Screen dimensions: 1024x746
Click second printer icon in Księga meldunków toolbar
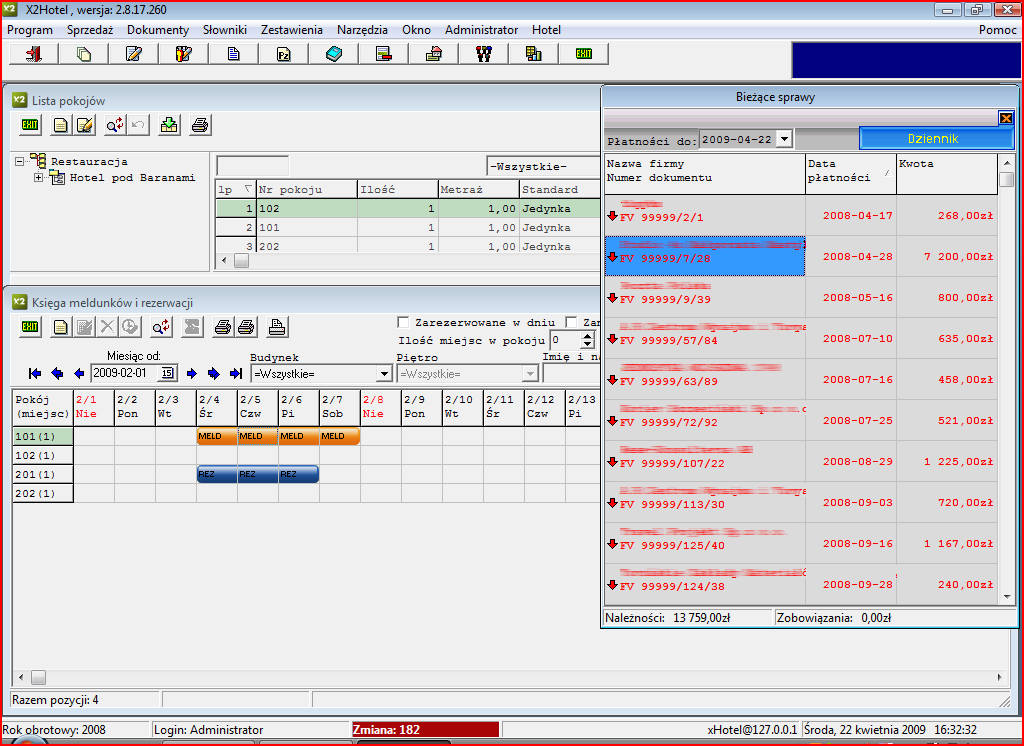[246, 327]
